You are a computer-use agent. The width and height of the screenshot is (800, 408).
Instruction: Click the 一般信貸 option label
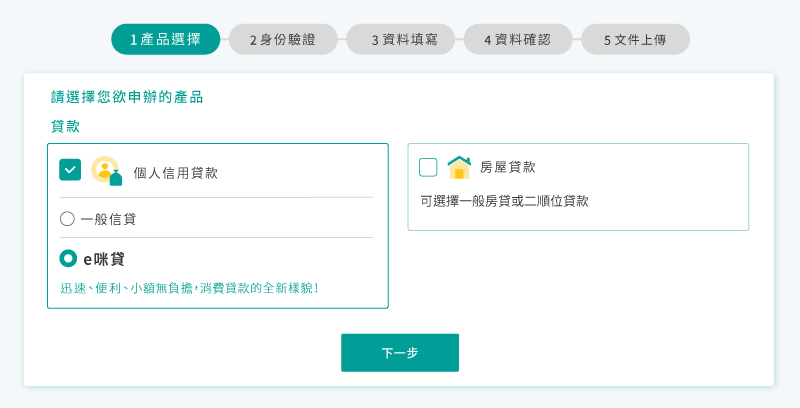(x=108, y=219)
